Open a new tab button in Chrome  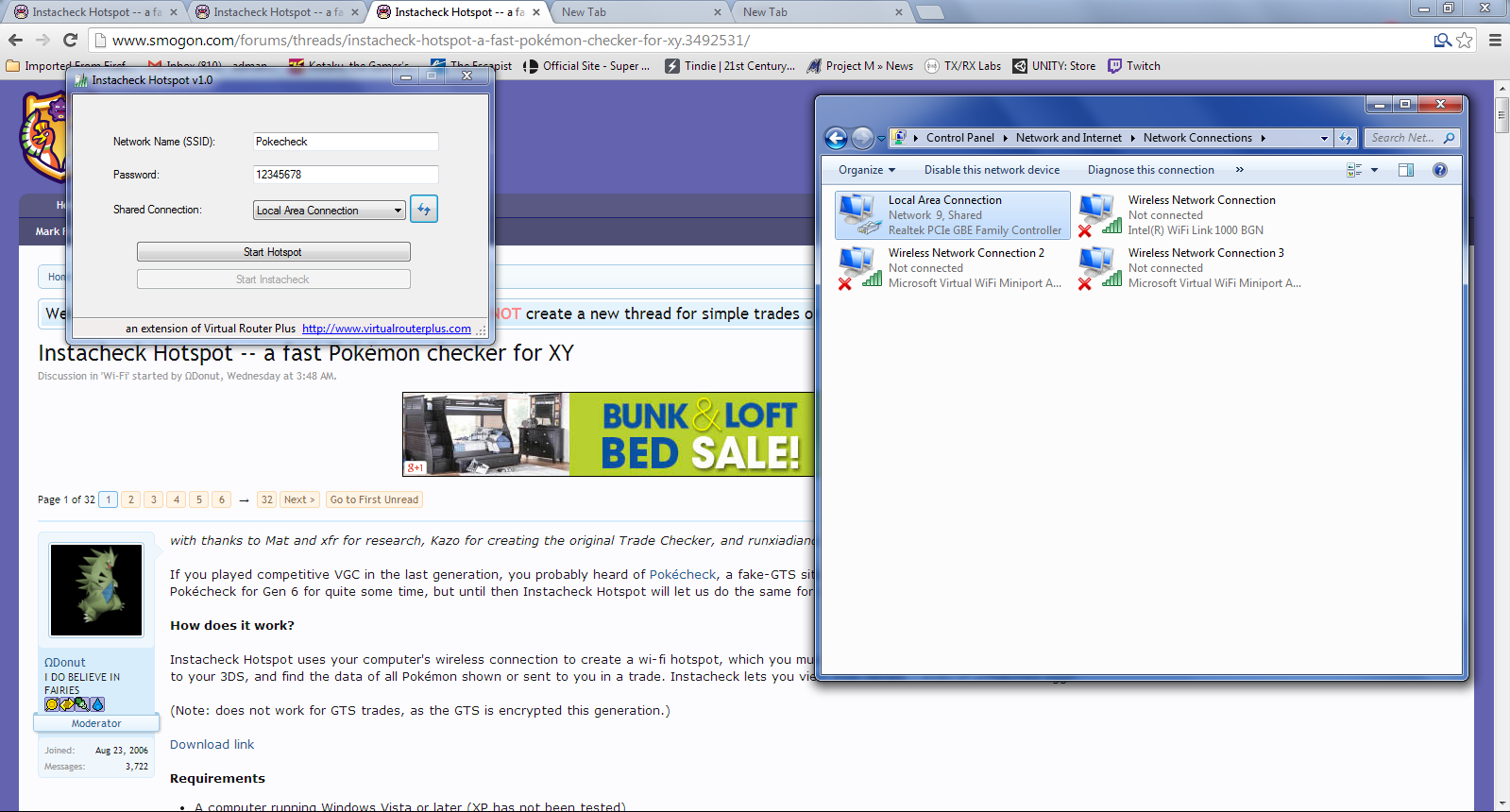coord(930,12)
